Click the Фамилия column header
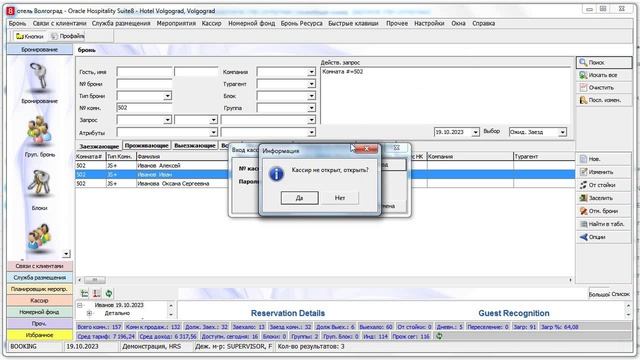 [183, 156]
